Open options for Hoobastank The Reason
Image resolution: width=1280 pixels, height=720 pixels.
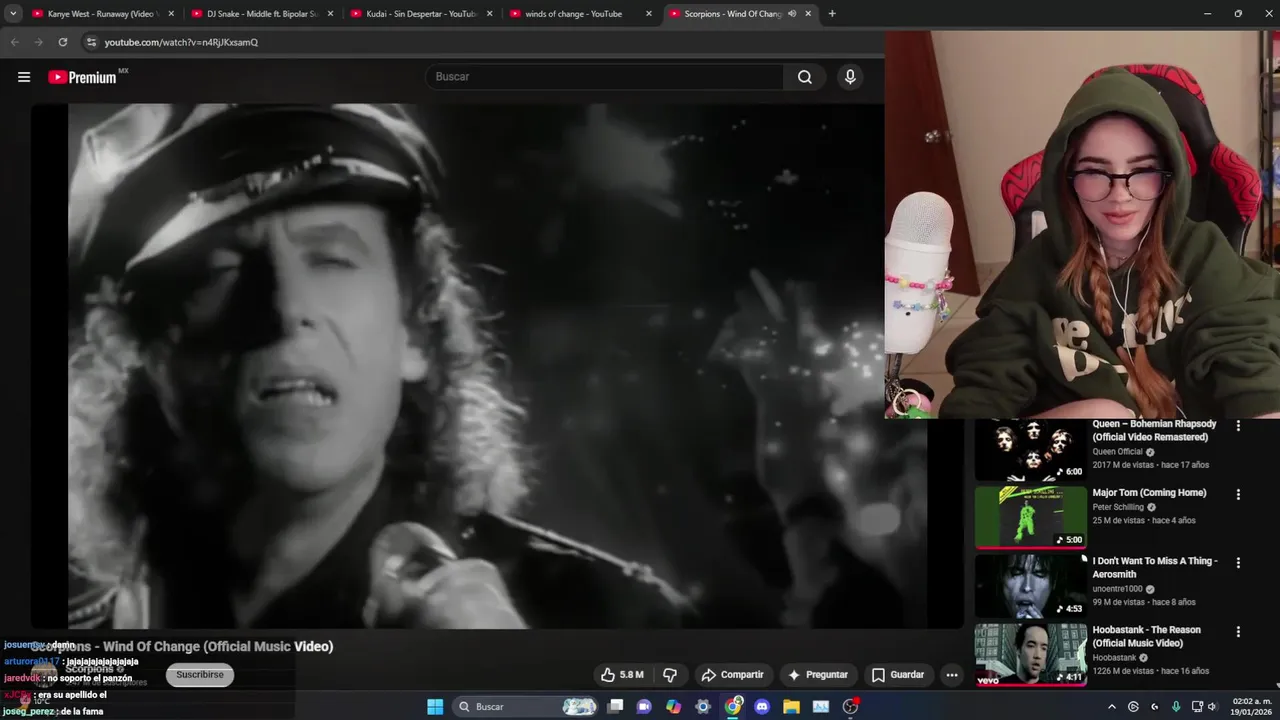tap(1238, 632)
